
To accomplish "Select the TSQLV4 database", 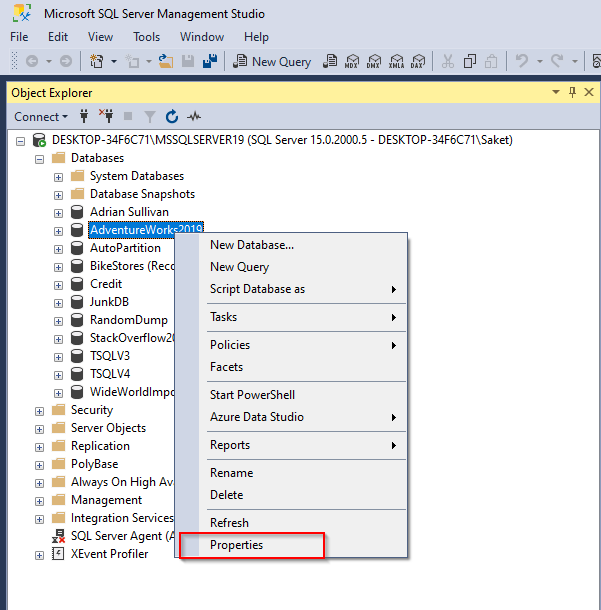I will click(110, 374).
